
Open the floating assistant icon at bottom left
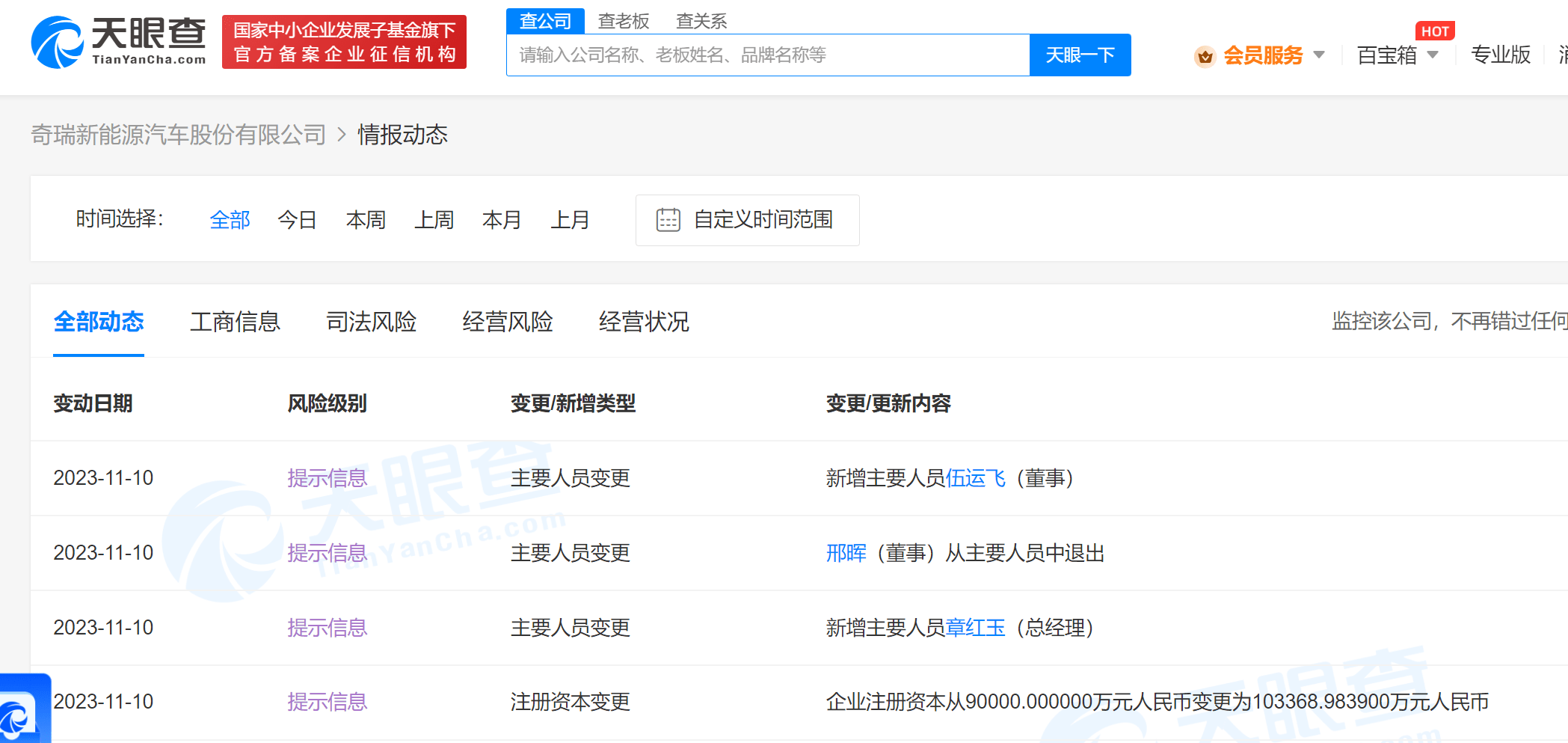point(21,712)
